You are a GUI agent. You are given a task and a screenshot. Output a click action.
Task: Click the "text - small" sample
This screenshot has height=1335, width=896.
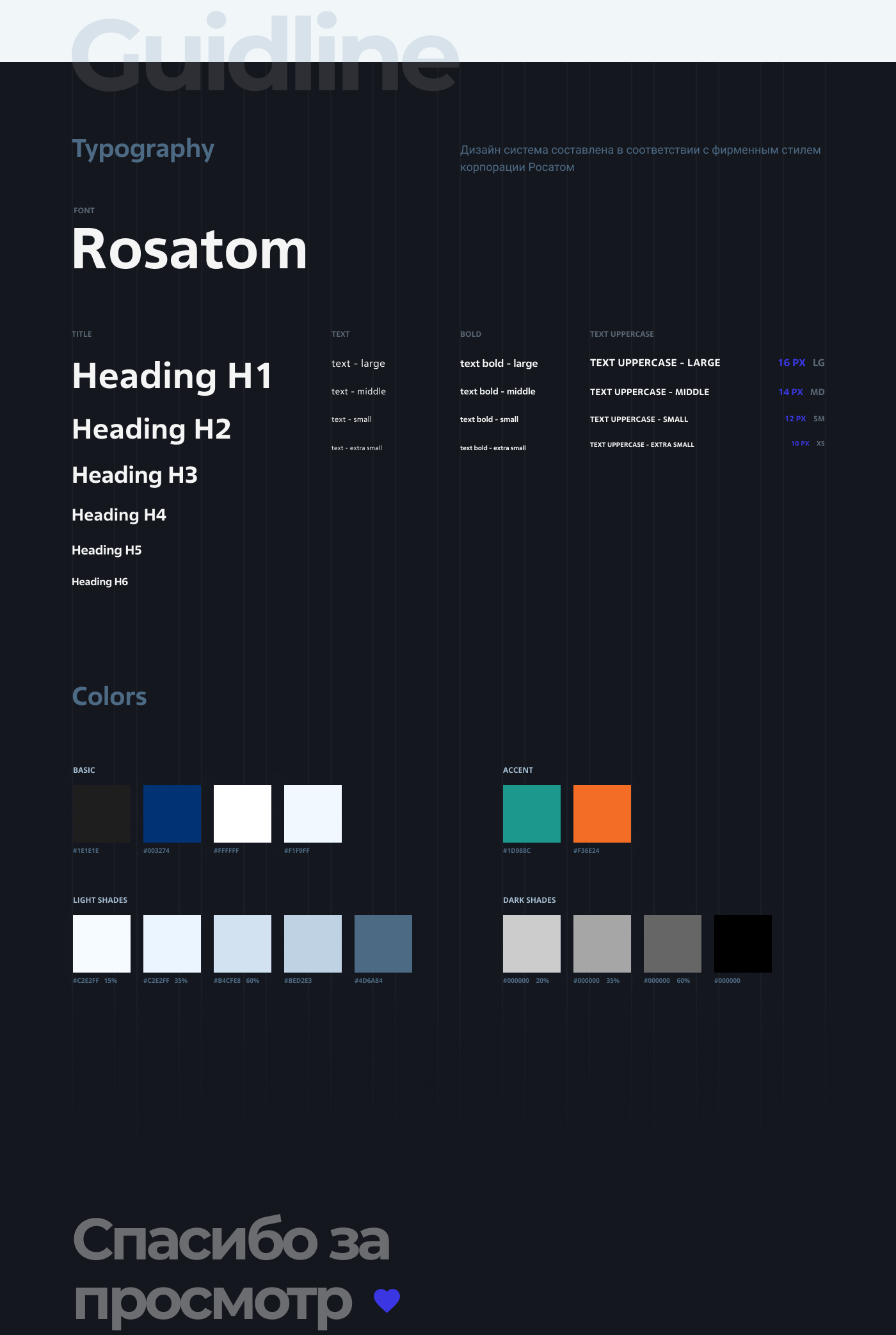[x=351, y=419]
